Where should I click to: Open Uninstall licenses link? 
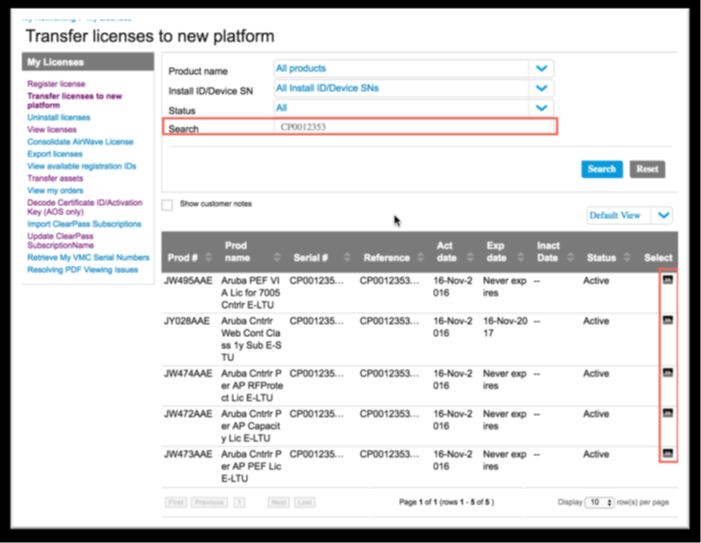coord(59,118)
